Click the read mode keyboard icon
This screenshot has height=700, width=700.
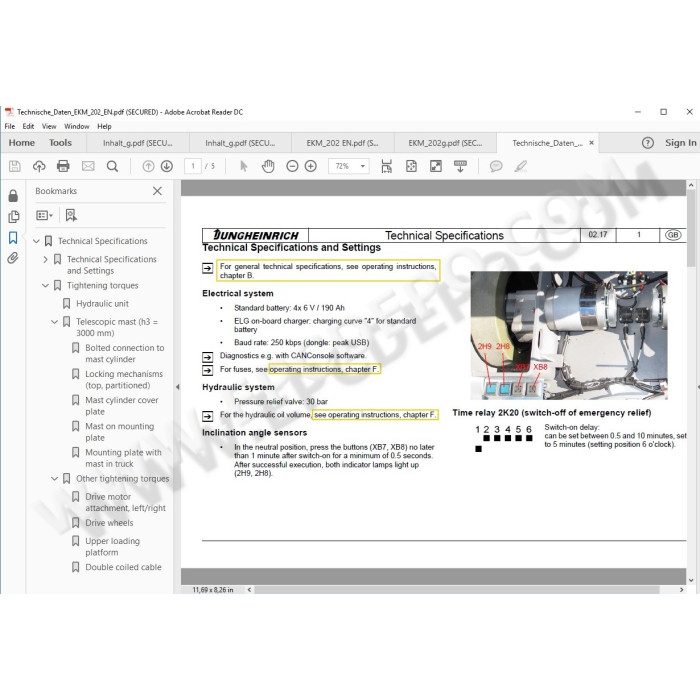click(x=460, y=167)
